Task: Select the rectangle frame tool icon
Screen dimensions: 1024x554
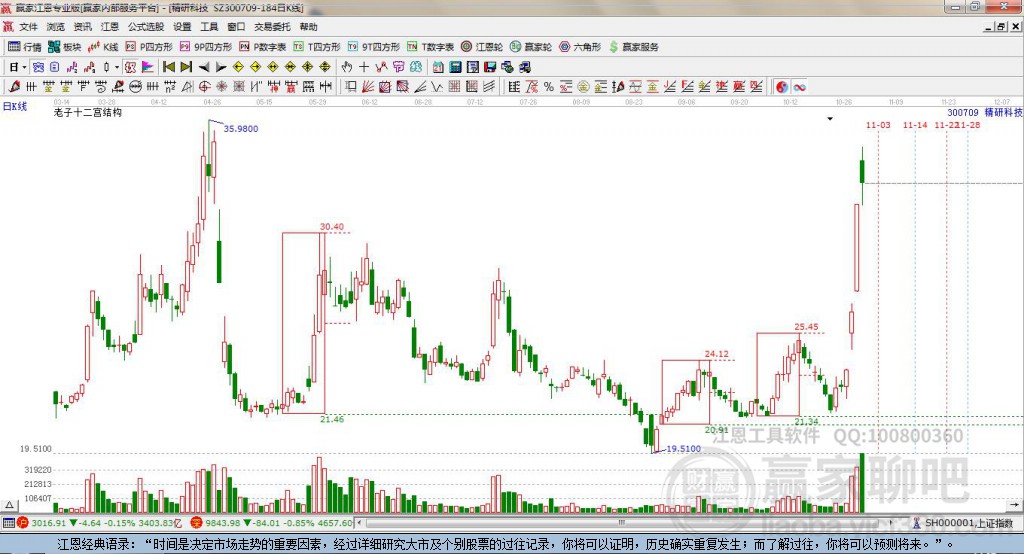Action: point(351,86)
